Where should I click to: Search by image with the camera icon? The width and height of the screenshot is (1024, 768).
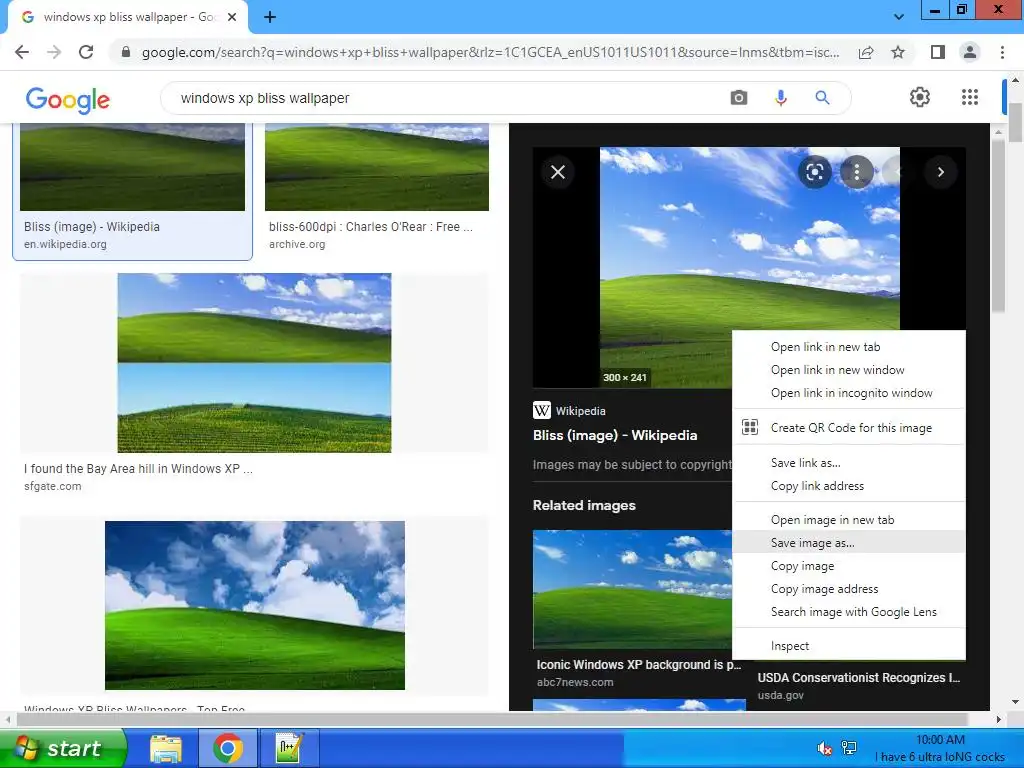[739, 98]
